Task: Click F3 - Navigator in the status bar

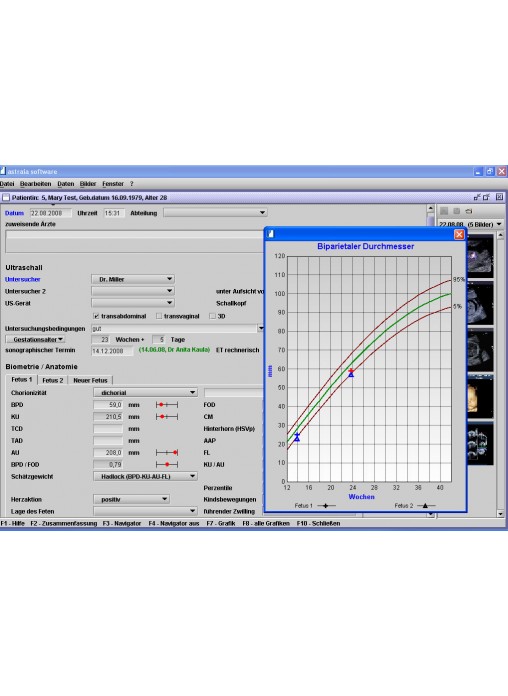Action: (122, 523)
